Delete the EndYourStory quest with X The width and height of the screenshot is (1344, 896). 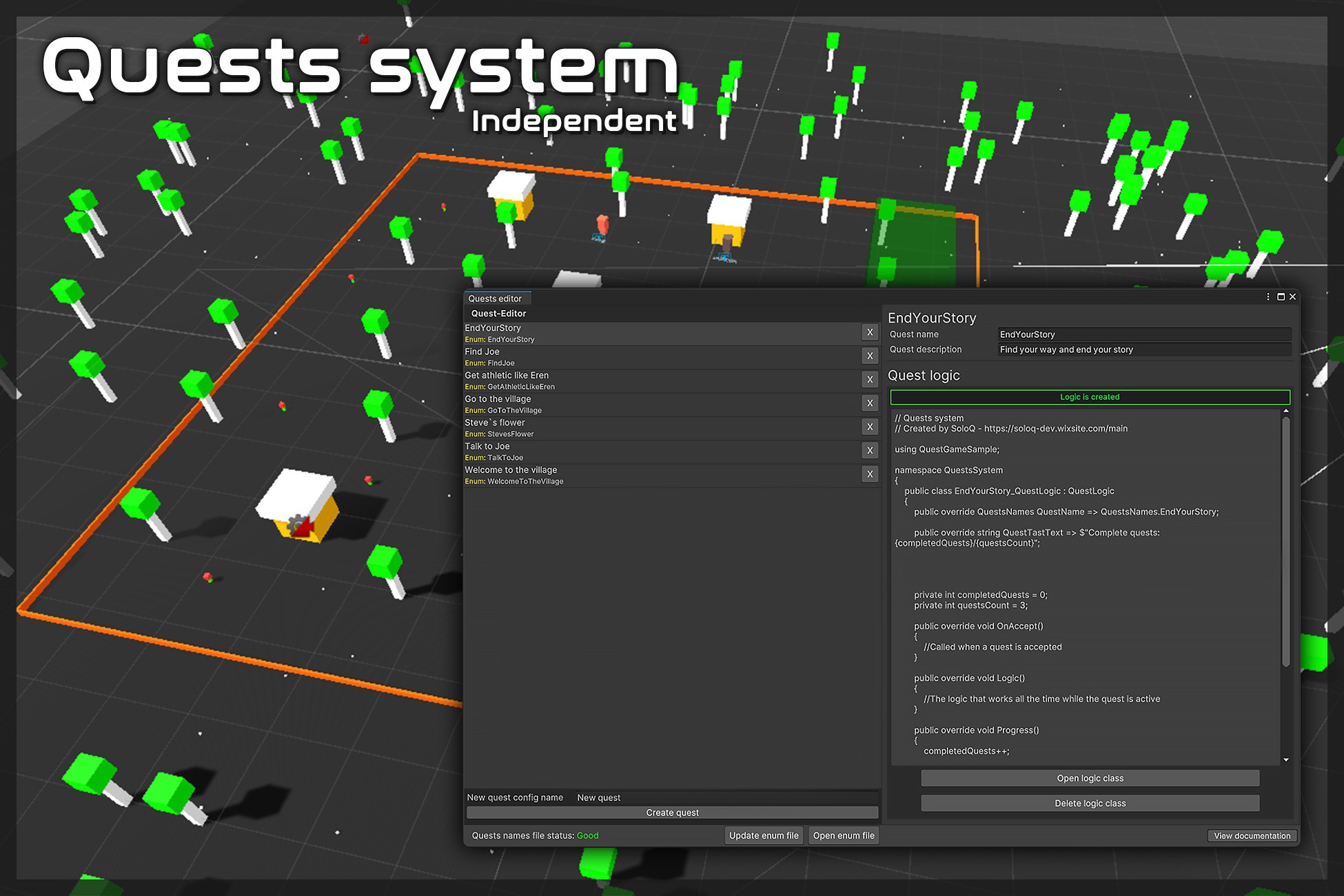[x=870, y=333]
